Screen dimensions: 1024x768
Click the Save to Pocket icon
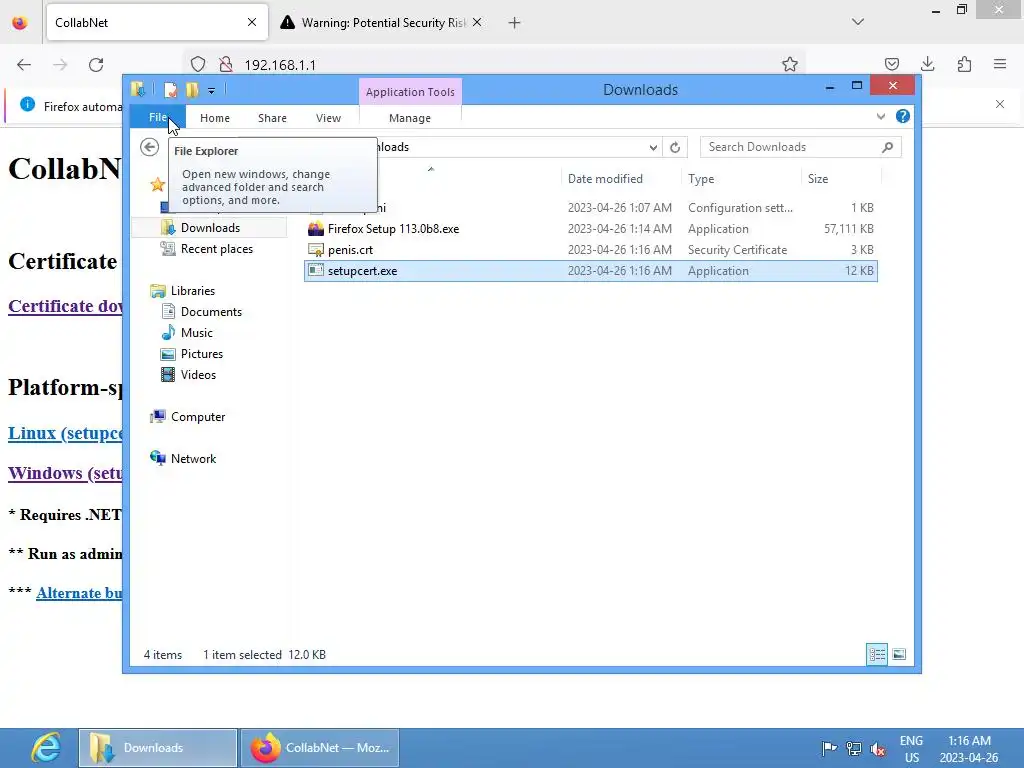point(892,64)
